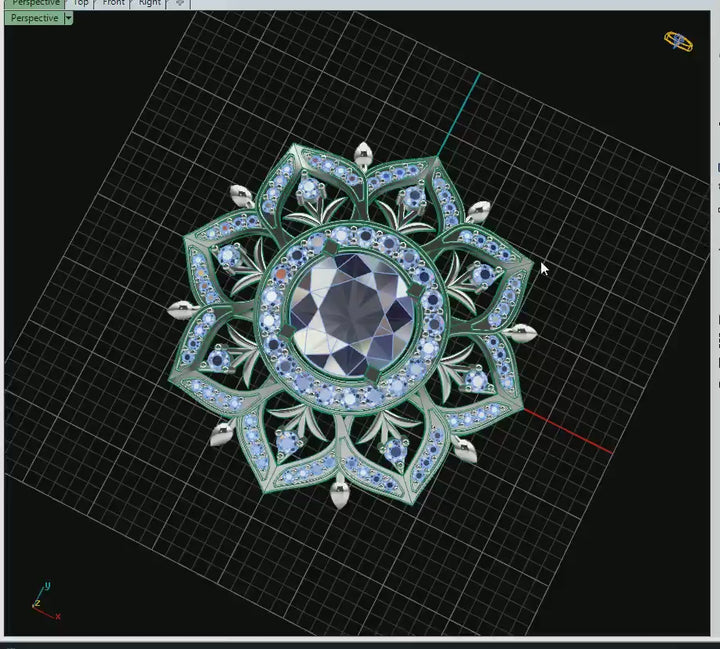Viewport: 720px width, 649px height.
Task: Select the Perspective tab in the tab strip
Action: click(36, 3)
